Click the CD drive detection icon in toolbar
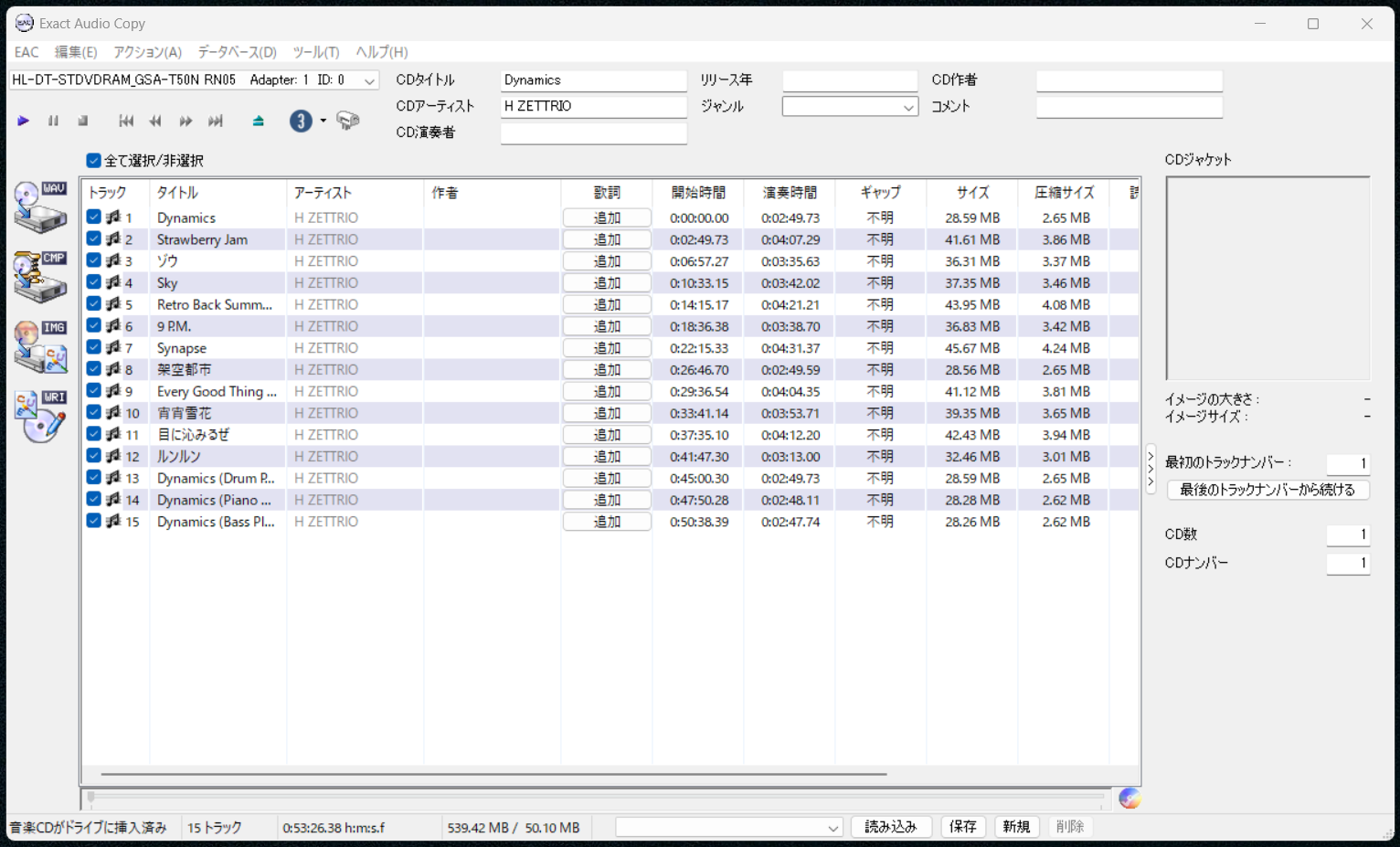1400x847 pixels. click(x=348, y=121)
